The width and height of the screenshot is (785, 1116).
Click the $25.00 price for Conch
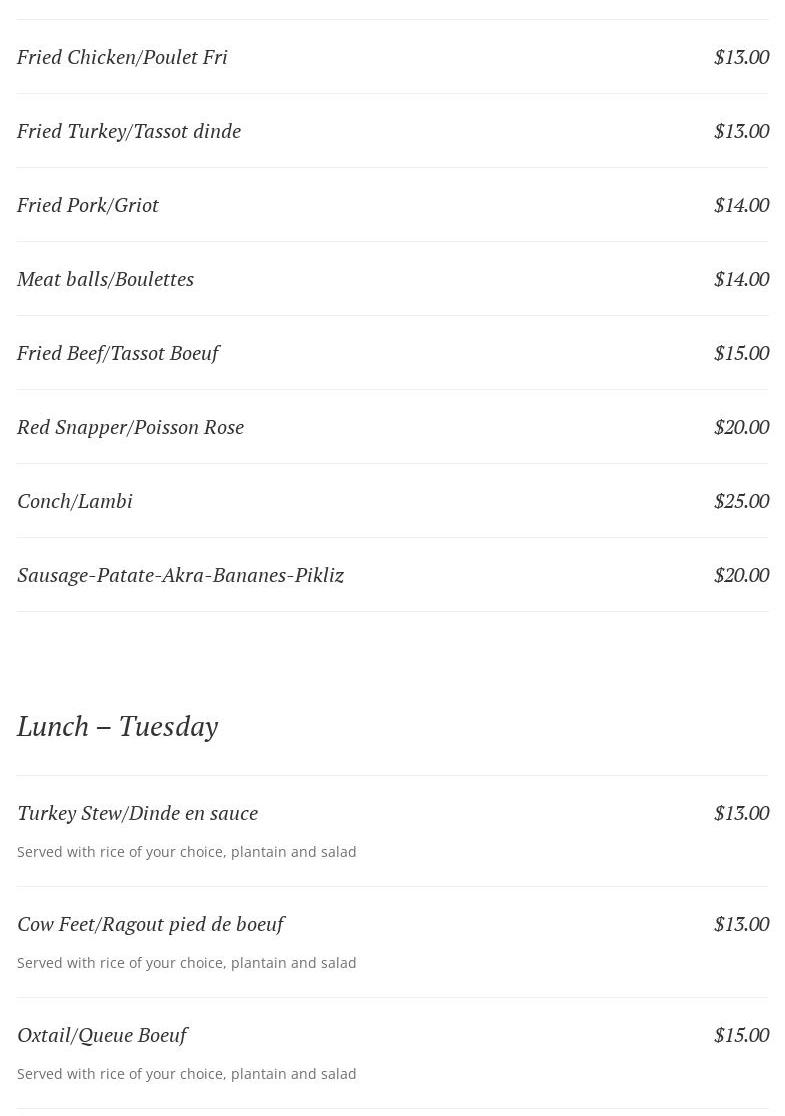(741, 501)
